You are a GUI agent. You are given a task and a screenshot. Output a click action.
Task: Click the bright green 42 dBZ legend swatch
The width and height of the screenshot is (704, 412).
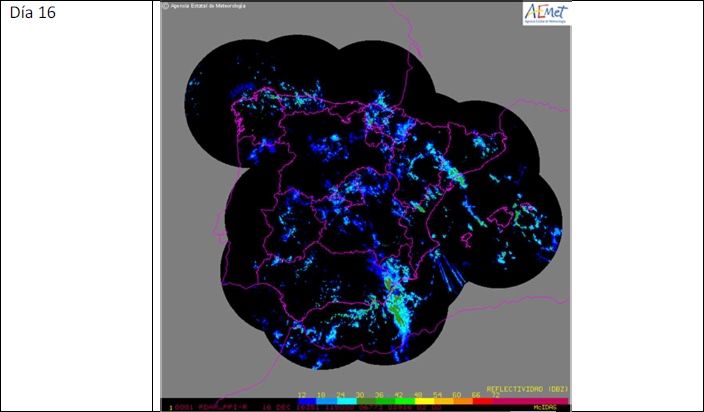(405, 401)
